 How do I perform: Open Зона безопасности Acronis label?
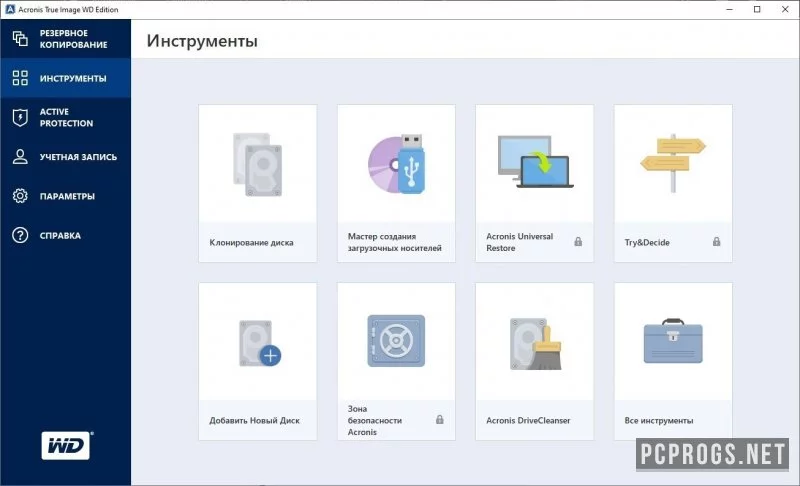tap(375, 420)
